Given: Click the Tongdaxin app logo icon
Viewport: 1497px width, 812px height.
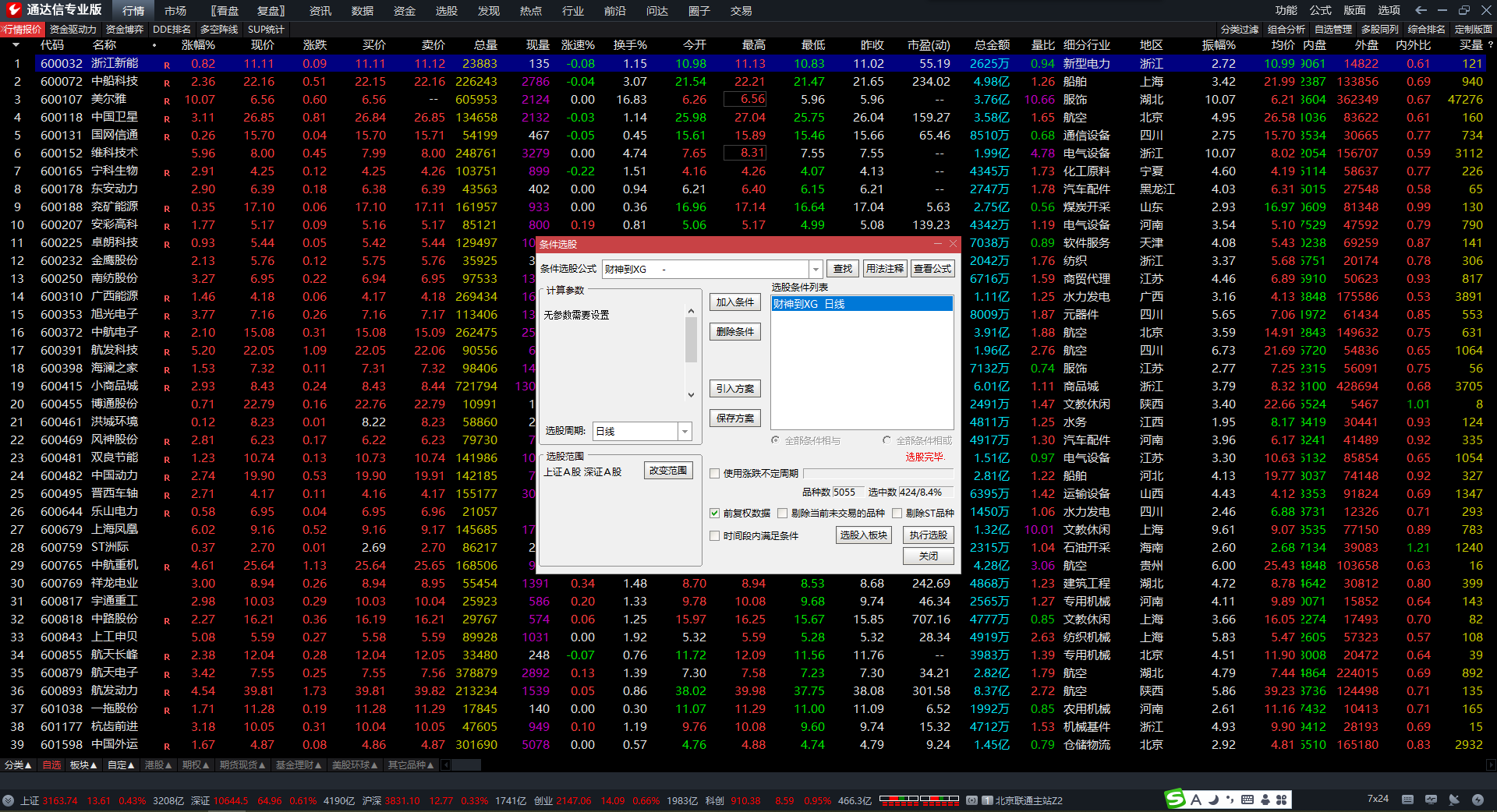Looking at the screenshot, I should tap(13, 10).
